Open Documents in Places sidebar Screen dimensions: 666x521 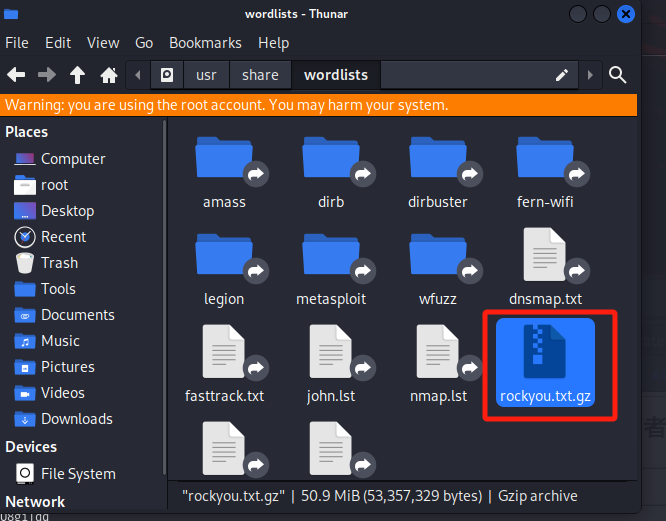[64, 315]
